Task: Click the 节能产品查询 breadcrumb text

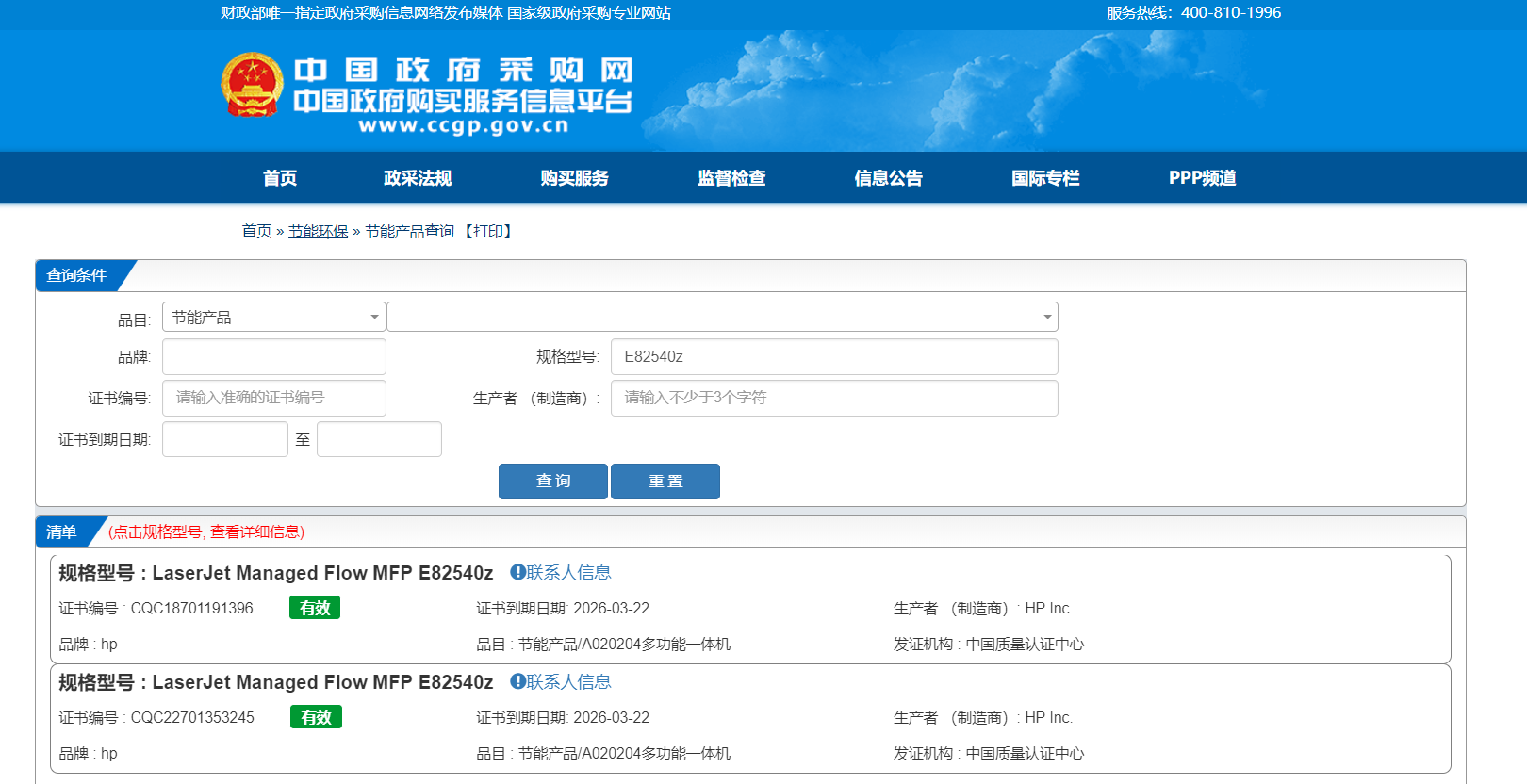Action: click(409, 231)
